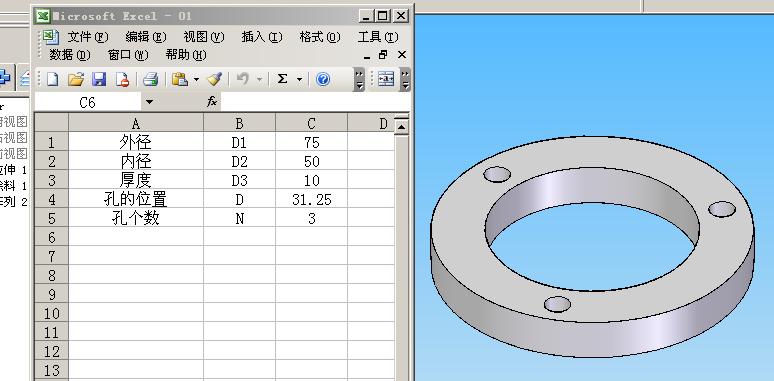Select cell with value 31.25
This screenshot has width=774, height=381.
click(x=311, y=199)
